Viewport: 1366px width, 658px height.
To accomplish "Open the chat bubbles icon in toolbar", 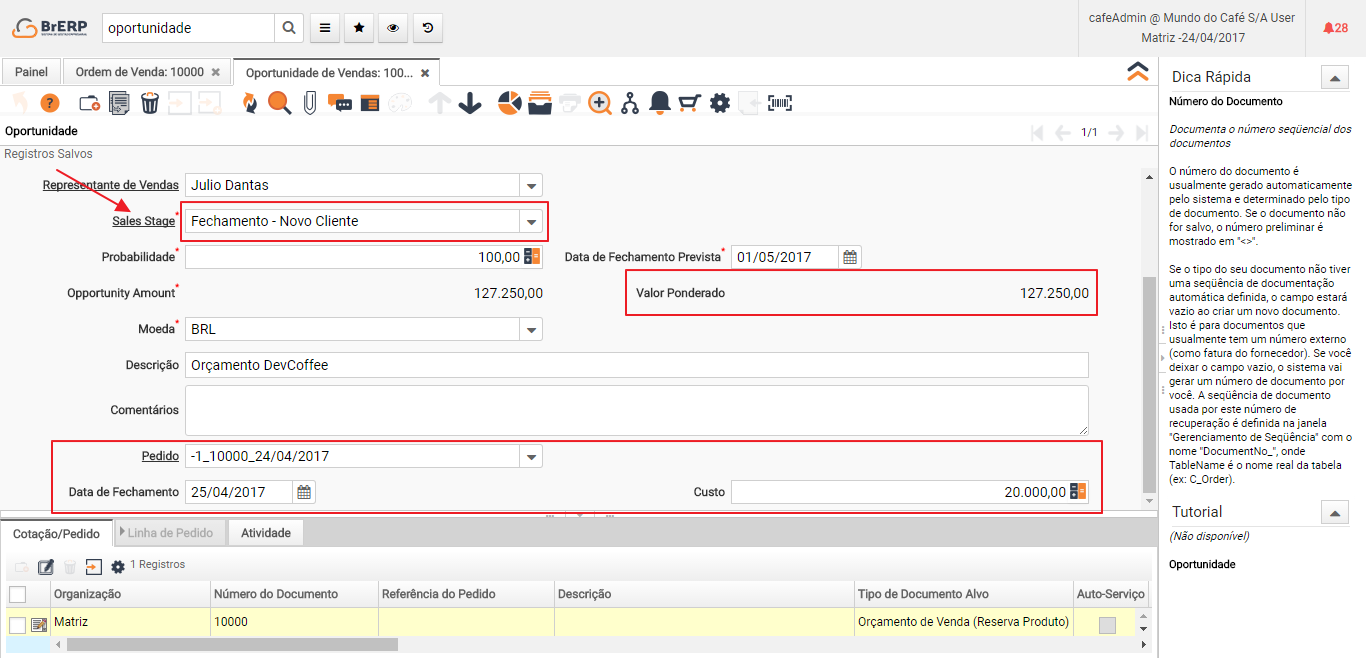I will 340,103.
